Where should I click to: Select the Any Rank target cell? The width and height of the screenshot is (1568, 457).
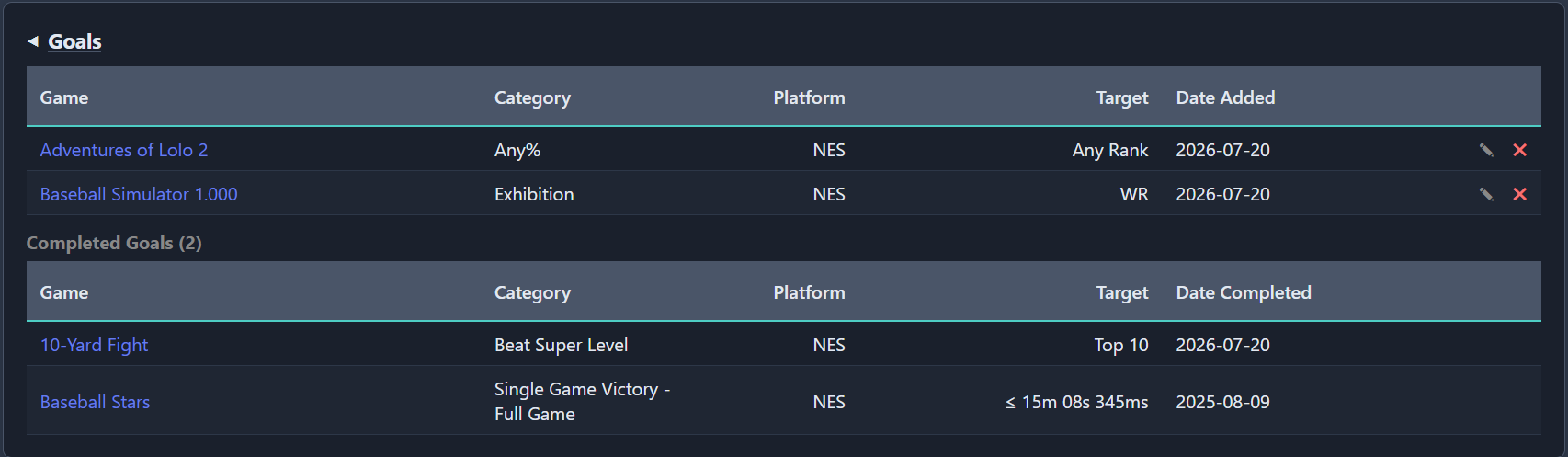pyautogui.click(x=1110, y=150)
